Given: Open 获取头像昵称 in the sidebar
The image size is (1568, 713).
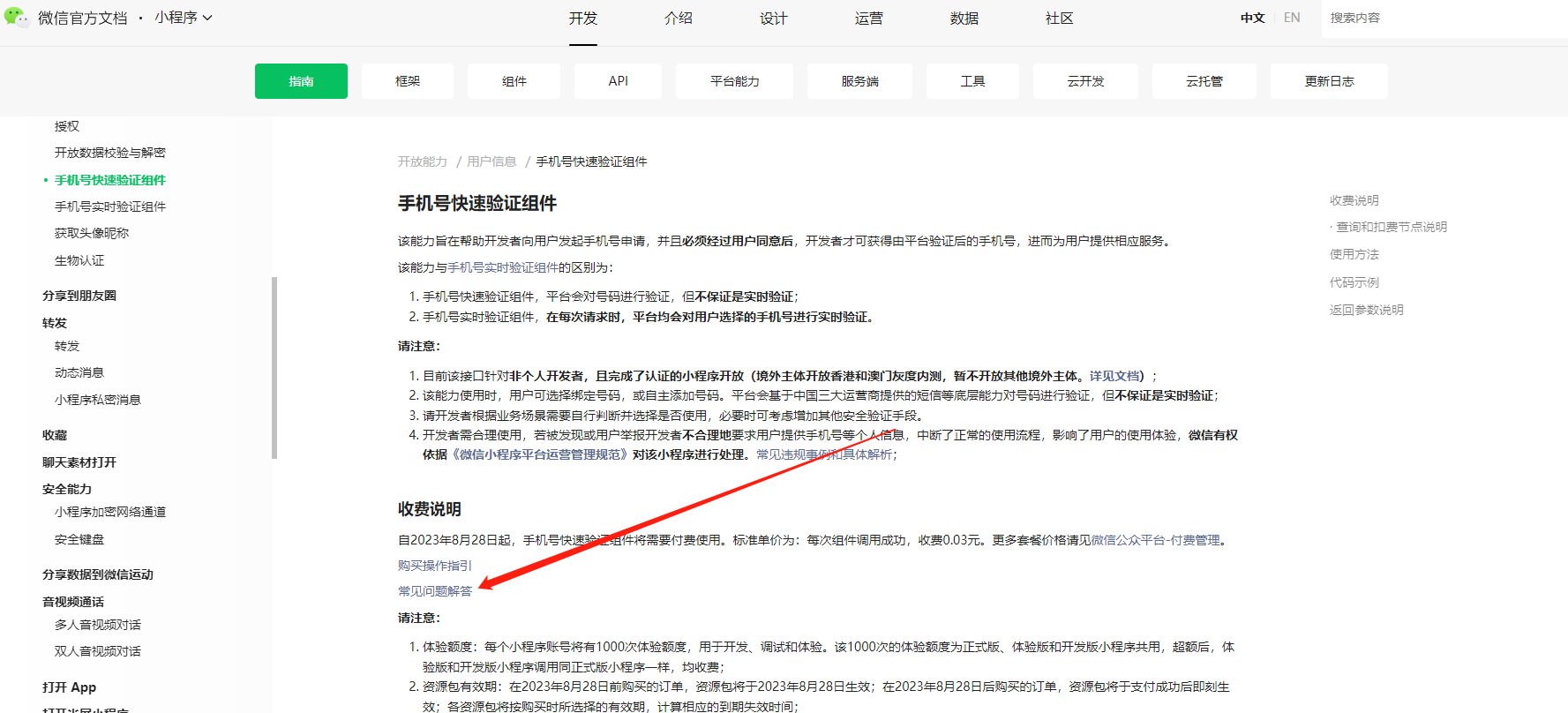Looking at the screenshot, I should pyautogui.click(x=92, y=233).
